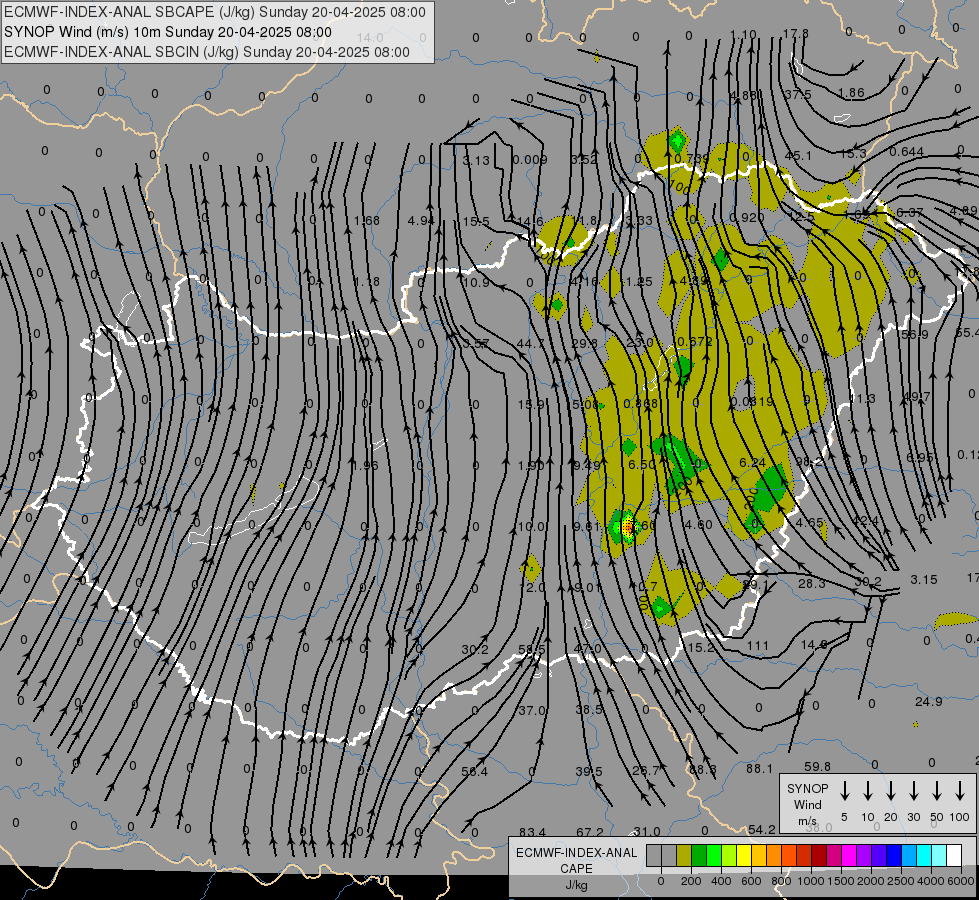Click the map value '83.4'

[x=532, y=831]
